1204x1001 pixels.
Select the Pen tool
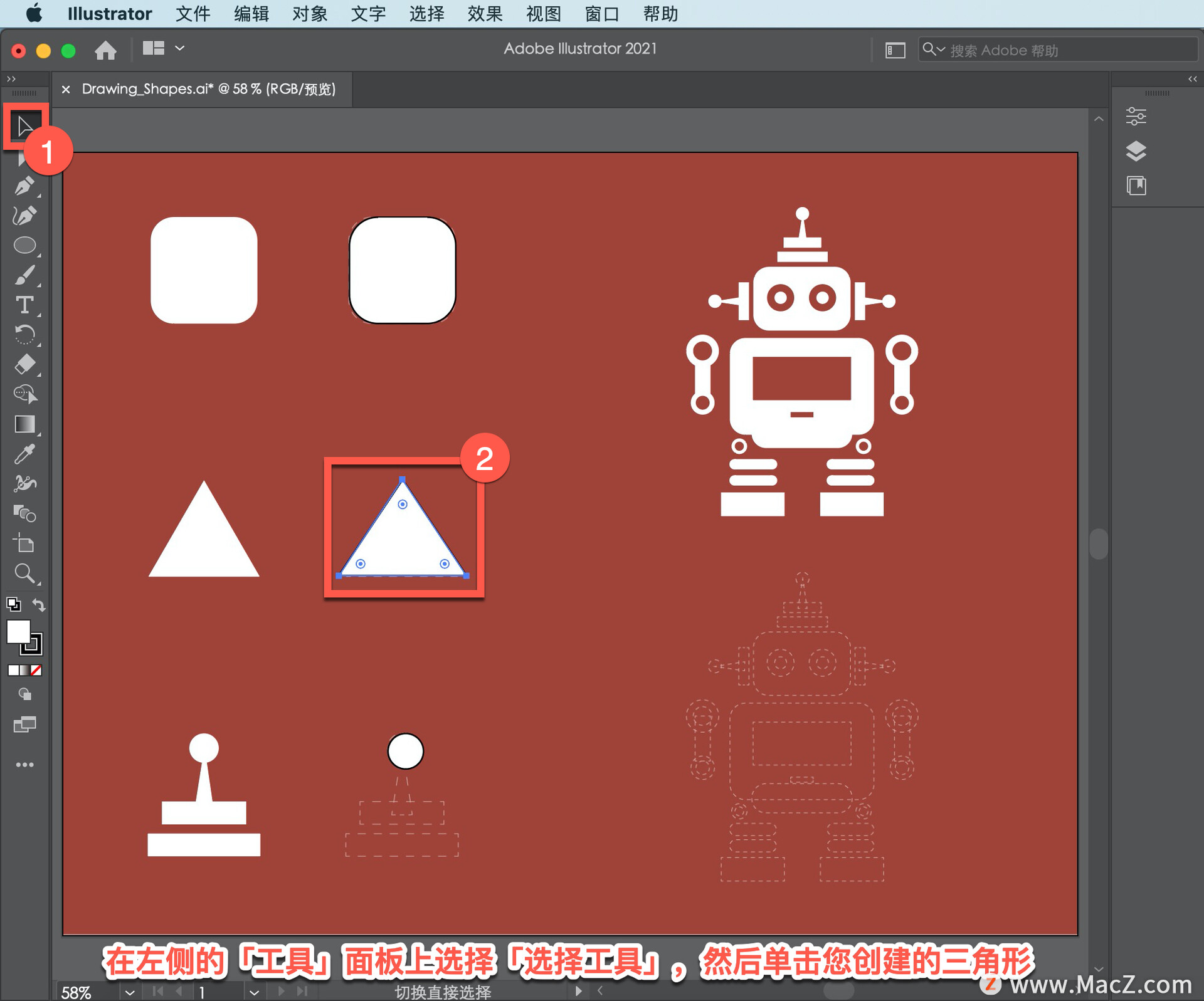coord(24,186)
